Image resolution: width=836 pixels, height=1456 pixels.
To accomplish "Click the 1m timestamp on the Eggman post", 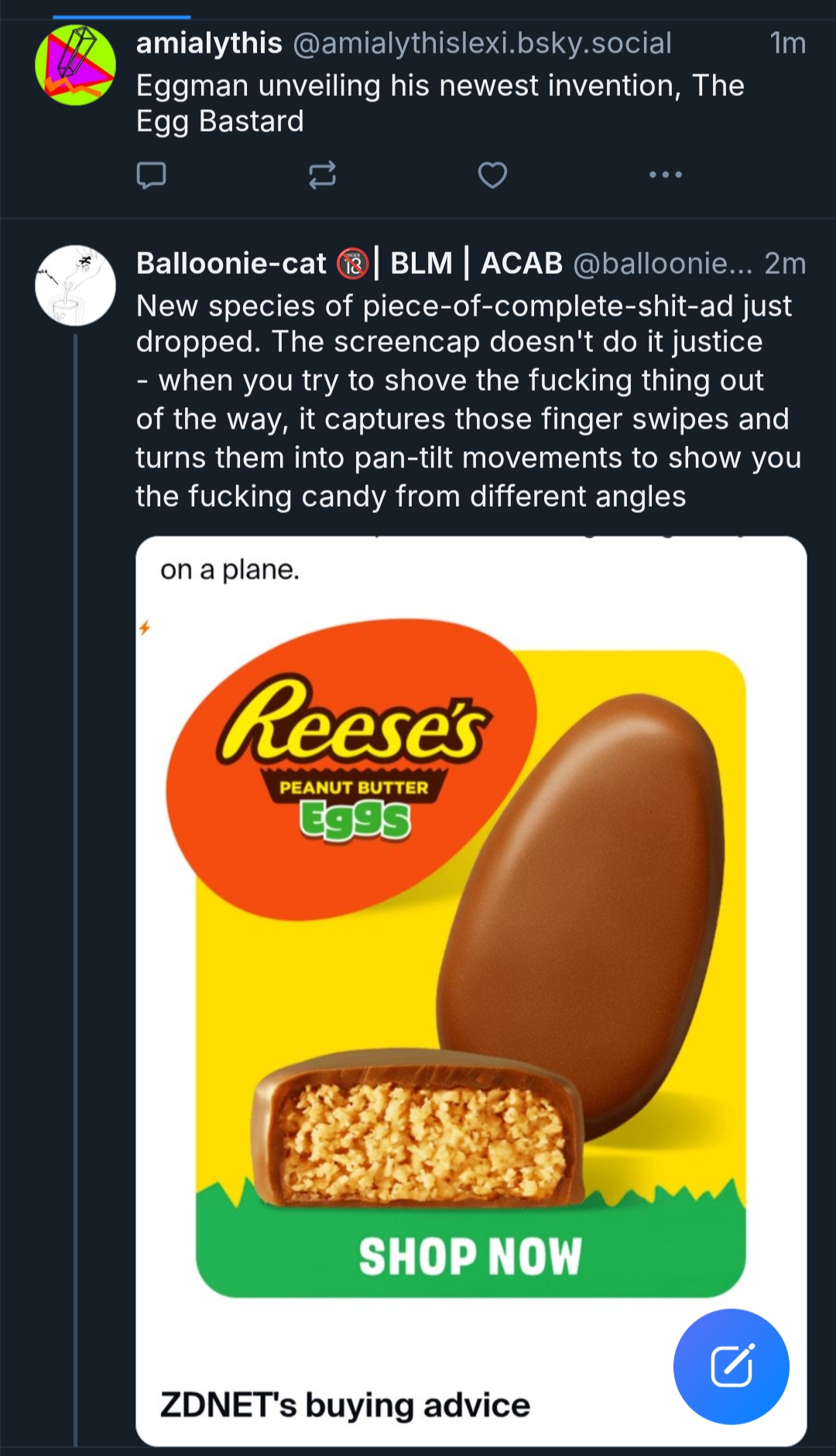I will [787, 43].
